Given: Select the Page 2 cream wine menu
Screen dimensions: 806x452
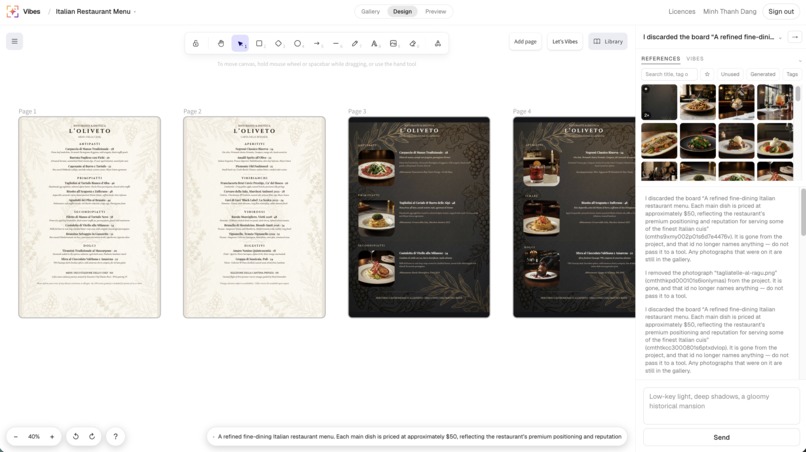Looking at the screenshot, I should tap(254, 217).
